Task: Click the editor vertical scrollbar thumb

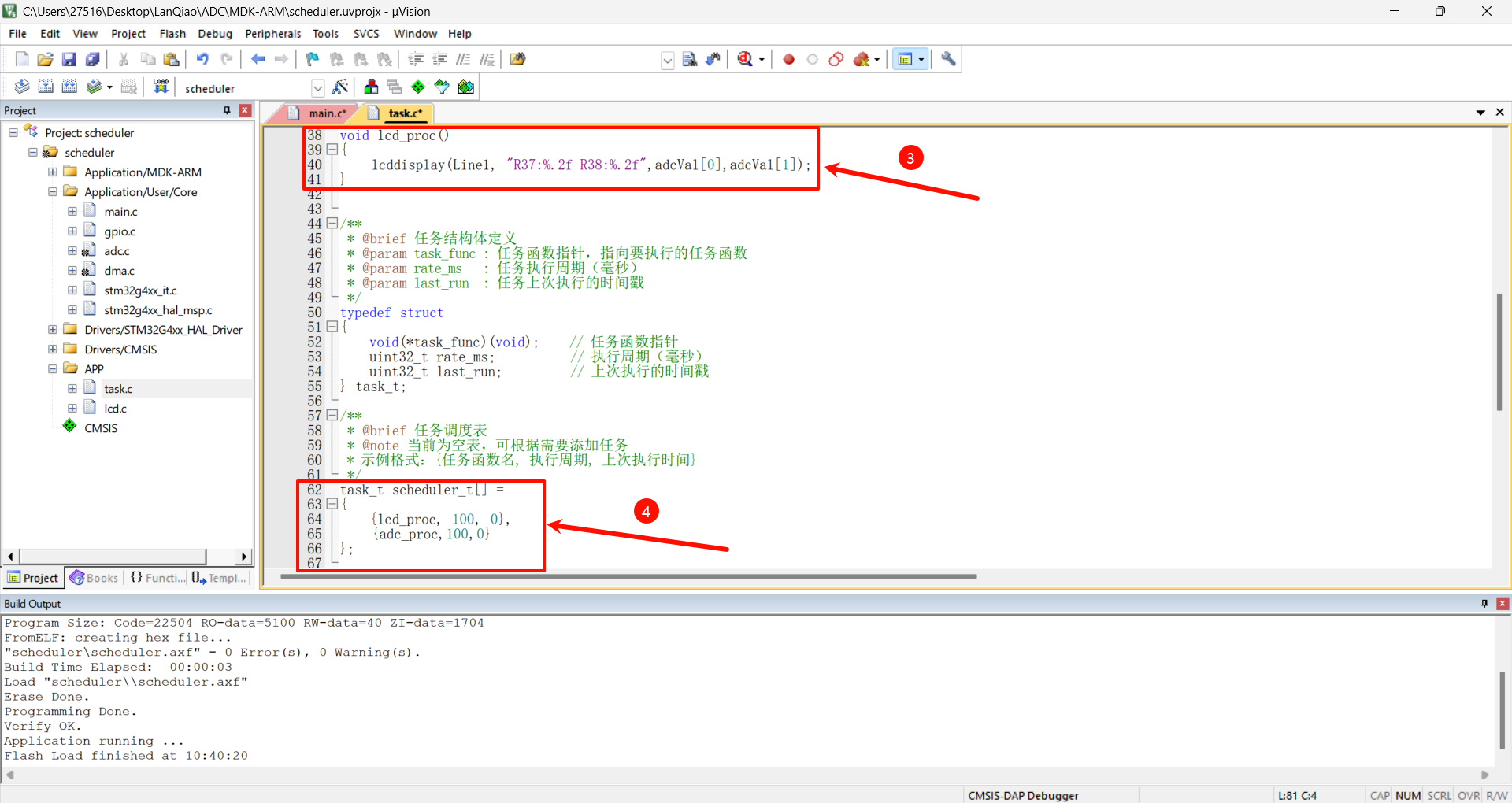Action: (1499, 352)
